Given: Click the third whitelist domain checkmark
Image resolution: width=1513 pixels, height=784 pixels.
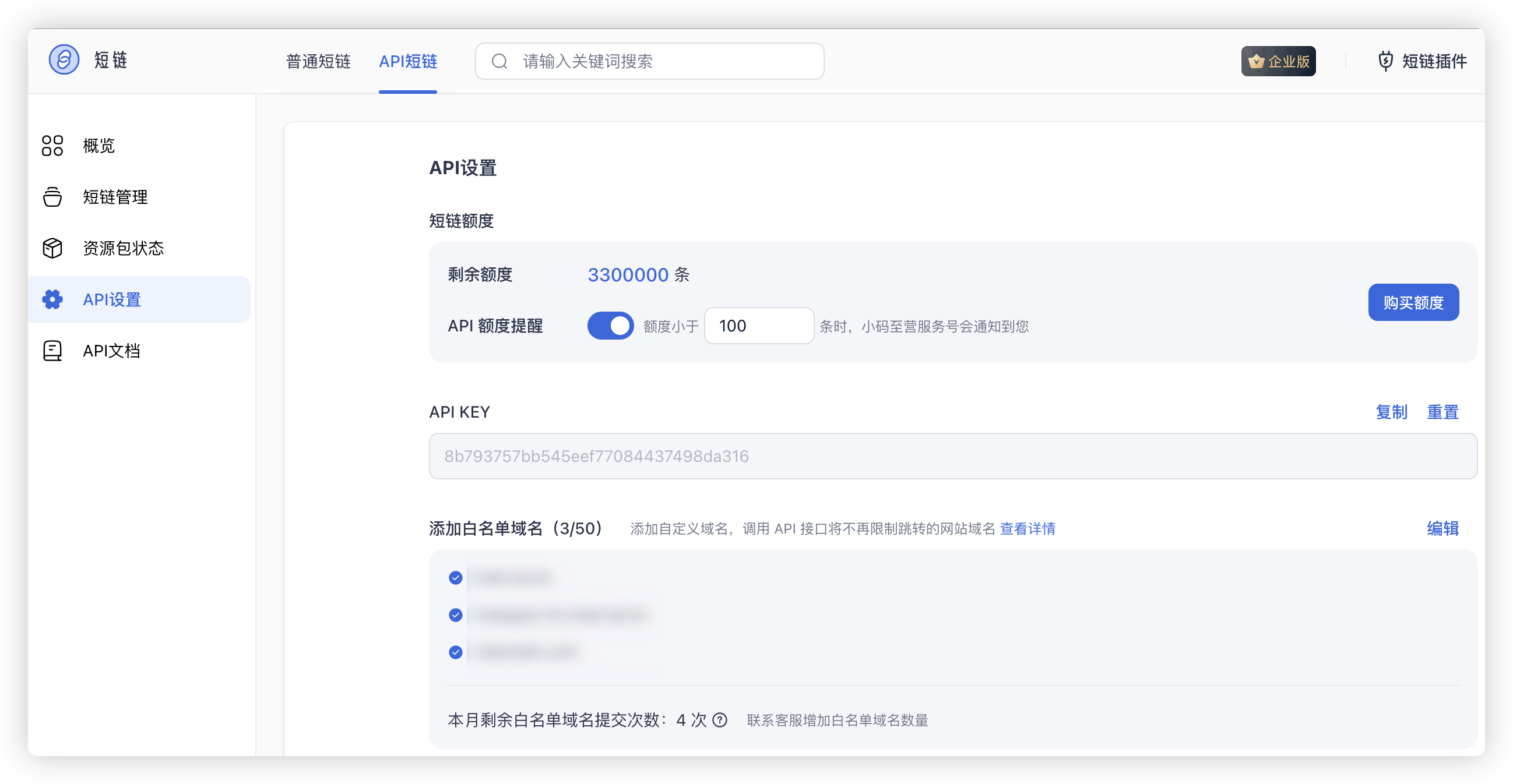Looking at the screenshot, I should tap(455, 652).
